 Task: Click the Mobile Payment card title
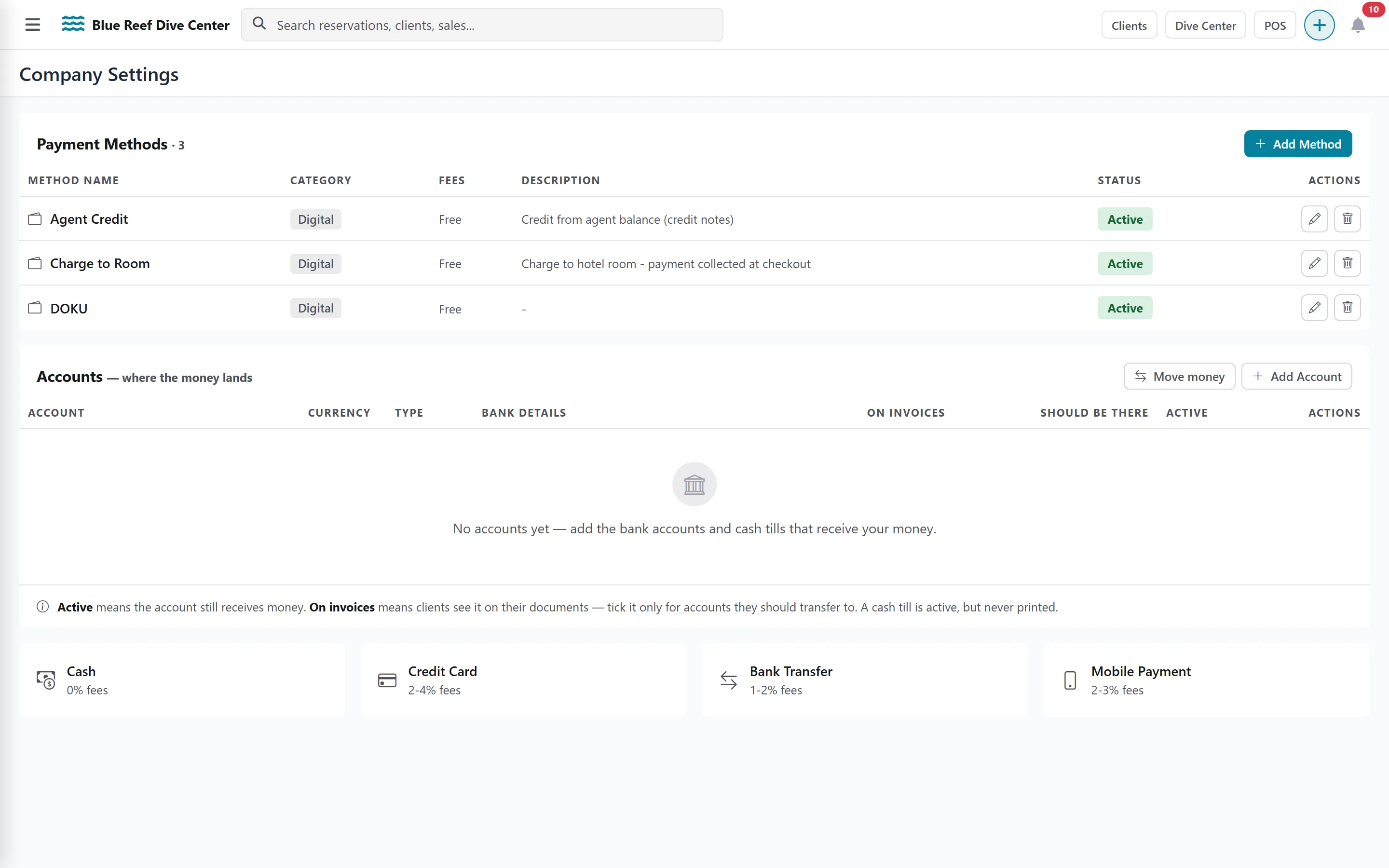click(1141, 671)
